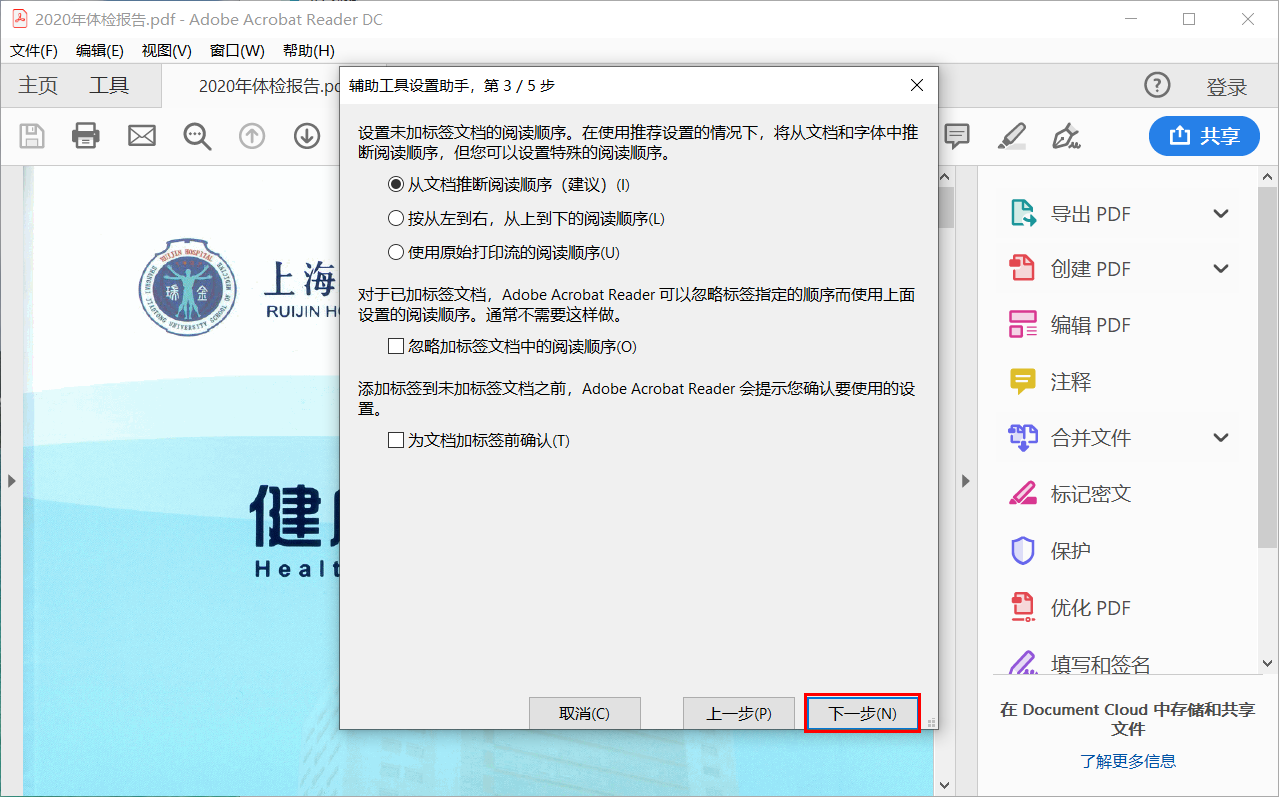Click the 合并文件 icon

point(1023,437)
